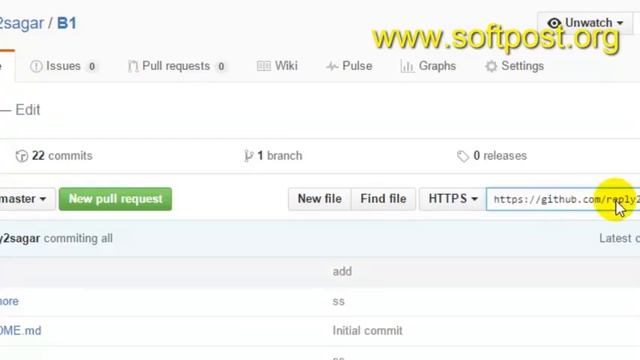The width and height of the screenshot is (640, 360).
Task: Click the New pull request button
Action: [116, 199]
